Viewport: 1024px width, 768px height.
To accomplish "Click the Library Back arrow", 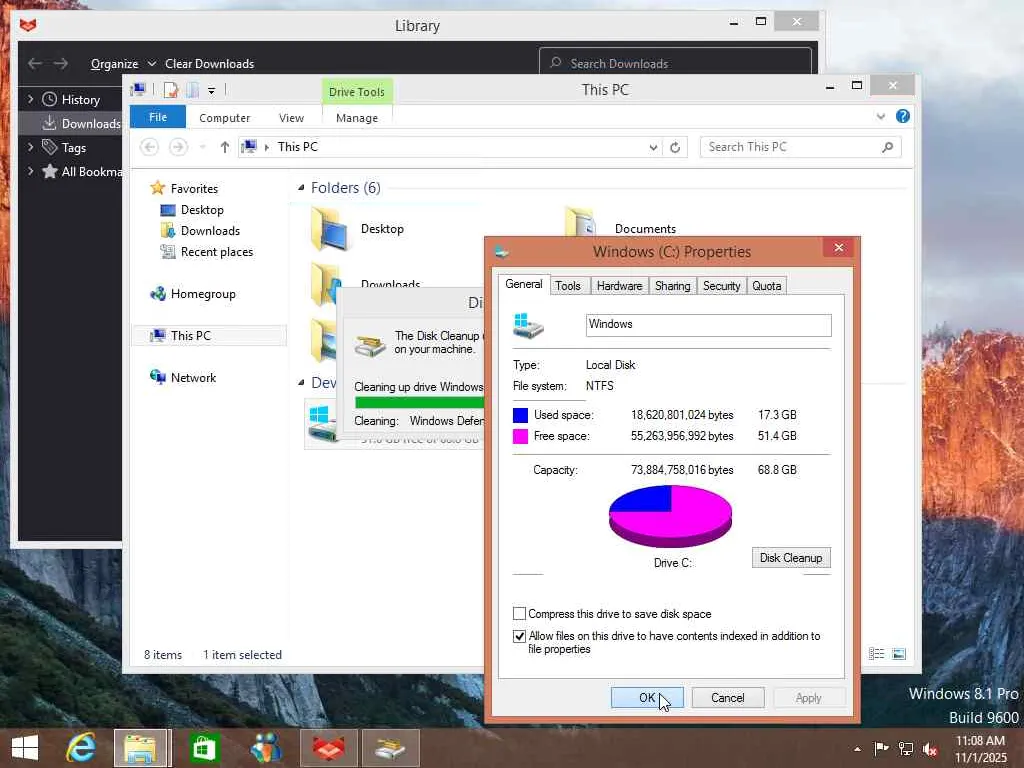I will pos(35,63).
